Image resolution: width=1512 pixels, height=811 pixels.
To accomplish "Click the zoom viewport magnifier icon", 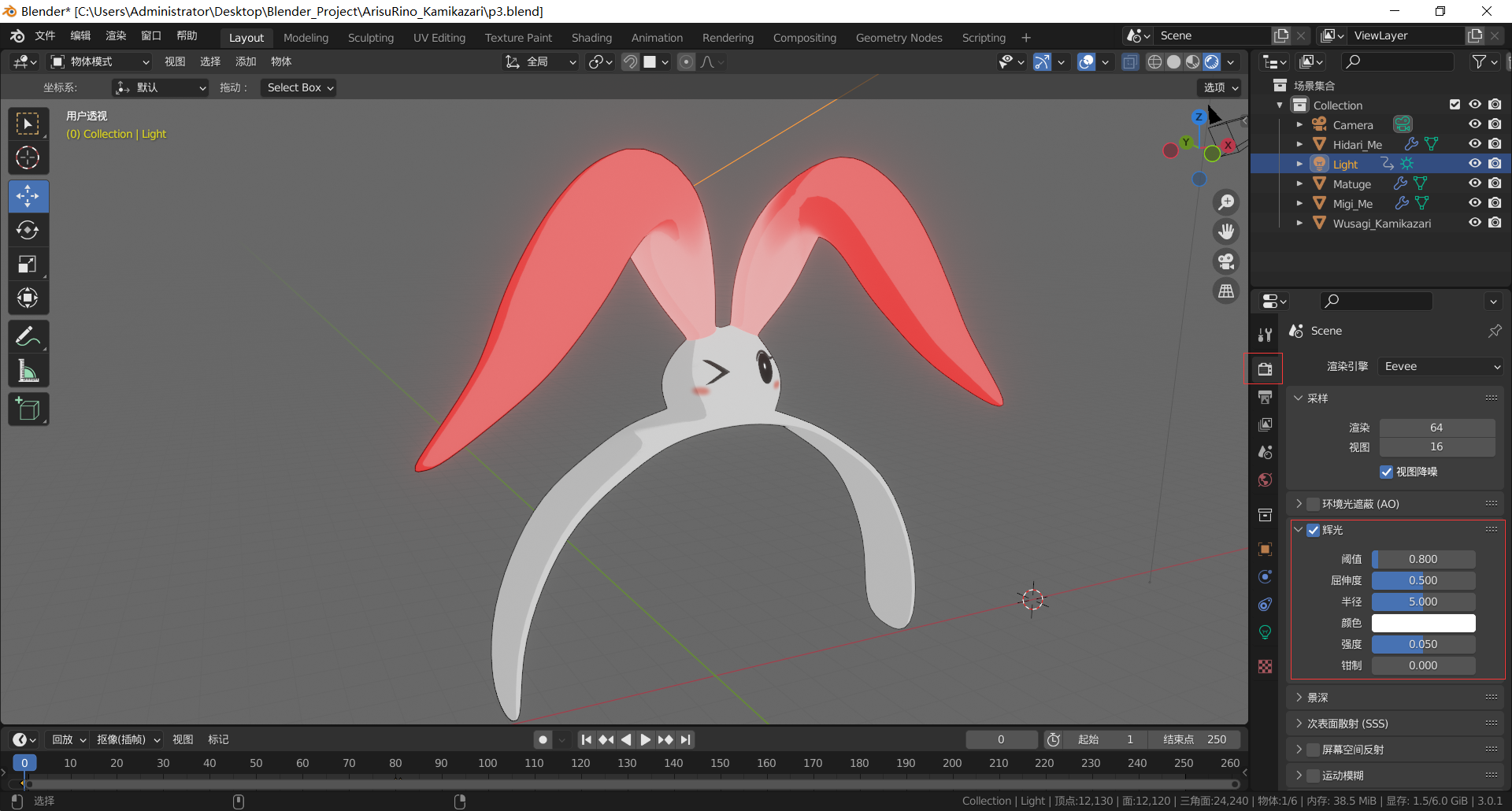I will pyautogui.click(x=1226, y=202).
